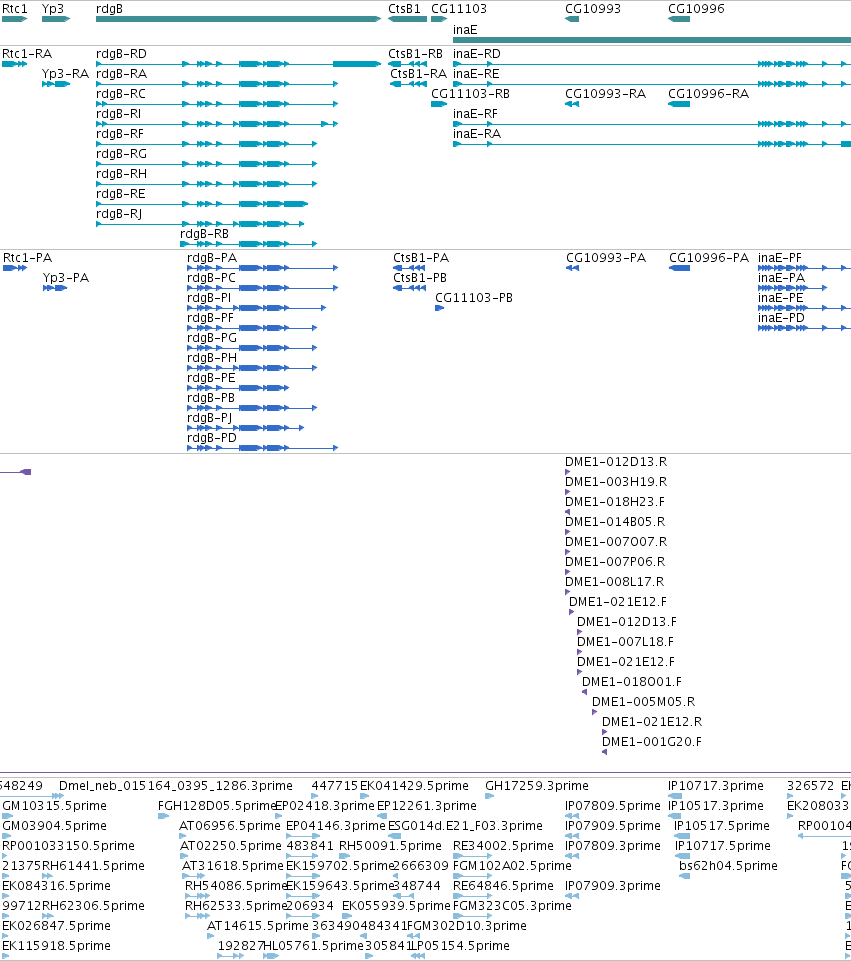The image size is (851, 961).
Task: Click transcript inaE-RD
Action: [652, 64]
